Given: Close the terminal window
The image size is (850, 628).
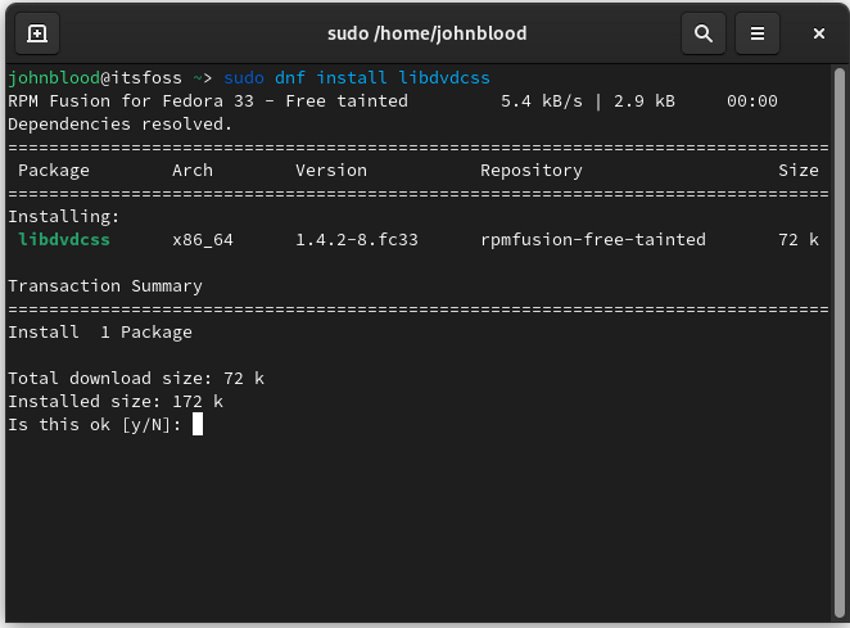Looking at the screenshot, I should coord(819,33).
